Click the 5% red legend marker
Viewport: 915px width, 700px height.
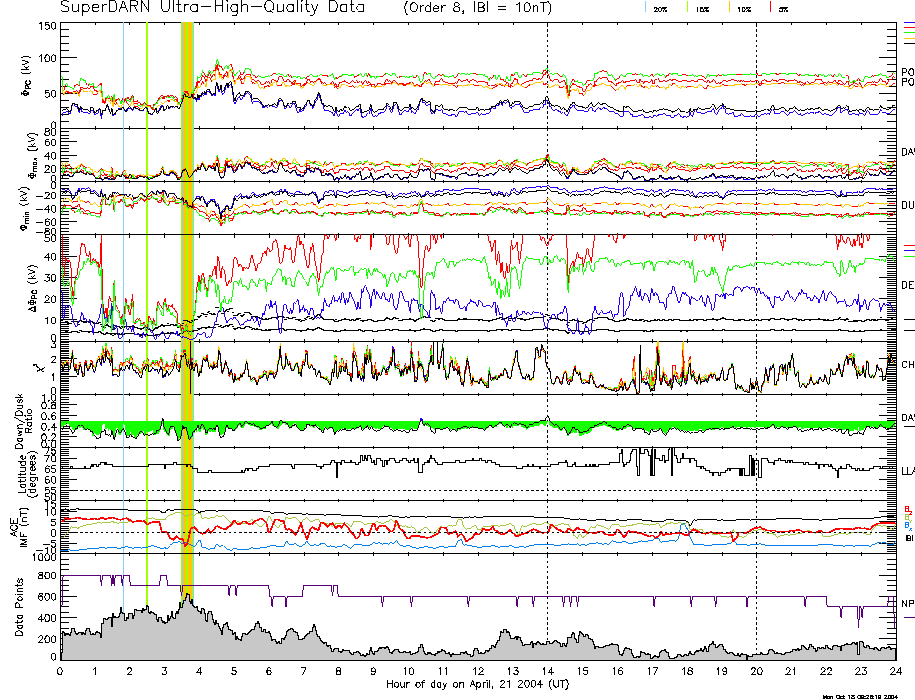772,8
